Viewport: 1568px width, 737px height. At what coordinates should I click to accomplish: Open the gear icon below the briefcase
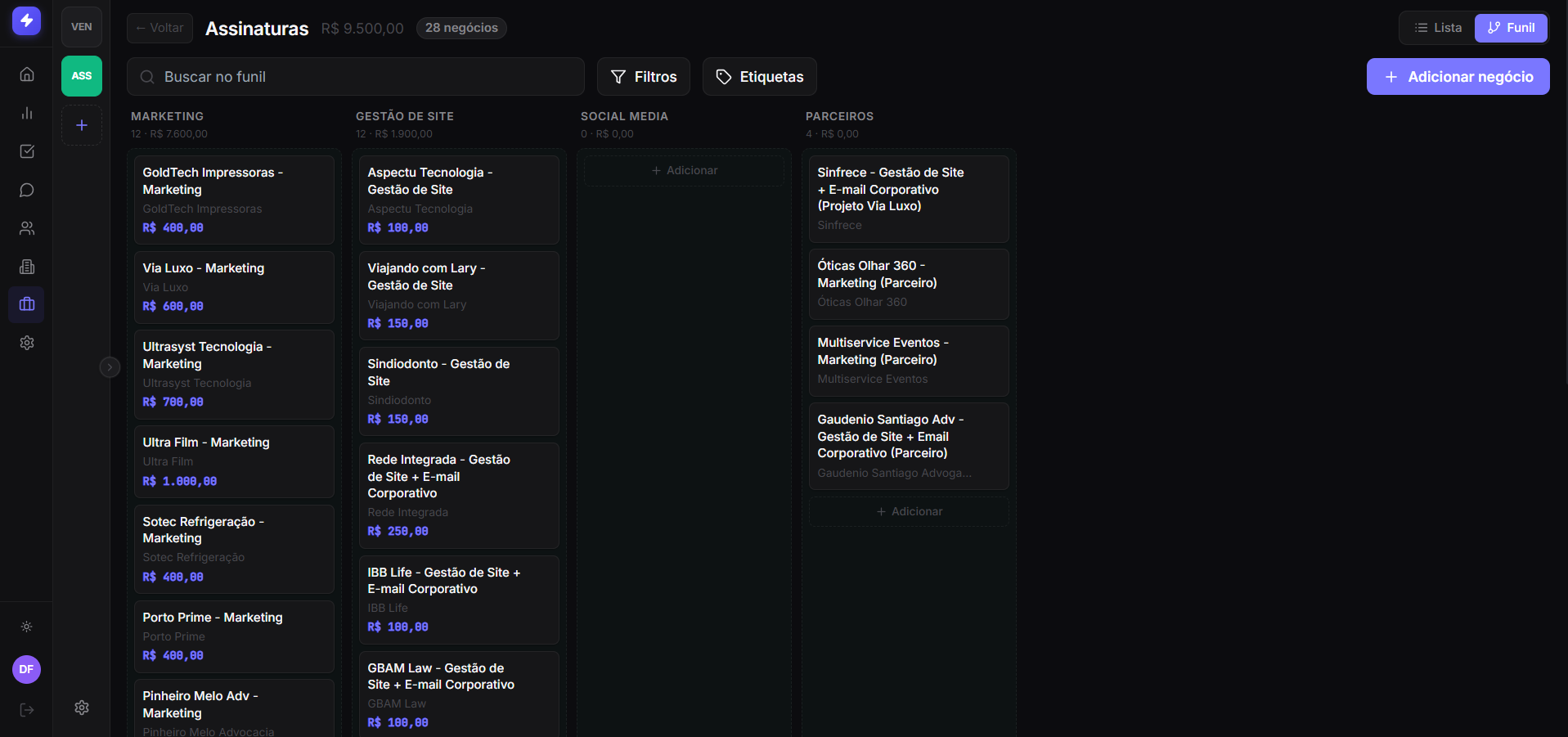coord(27,343)
